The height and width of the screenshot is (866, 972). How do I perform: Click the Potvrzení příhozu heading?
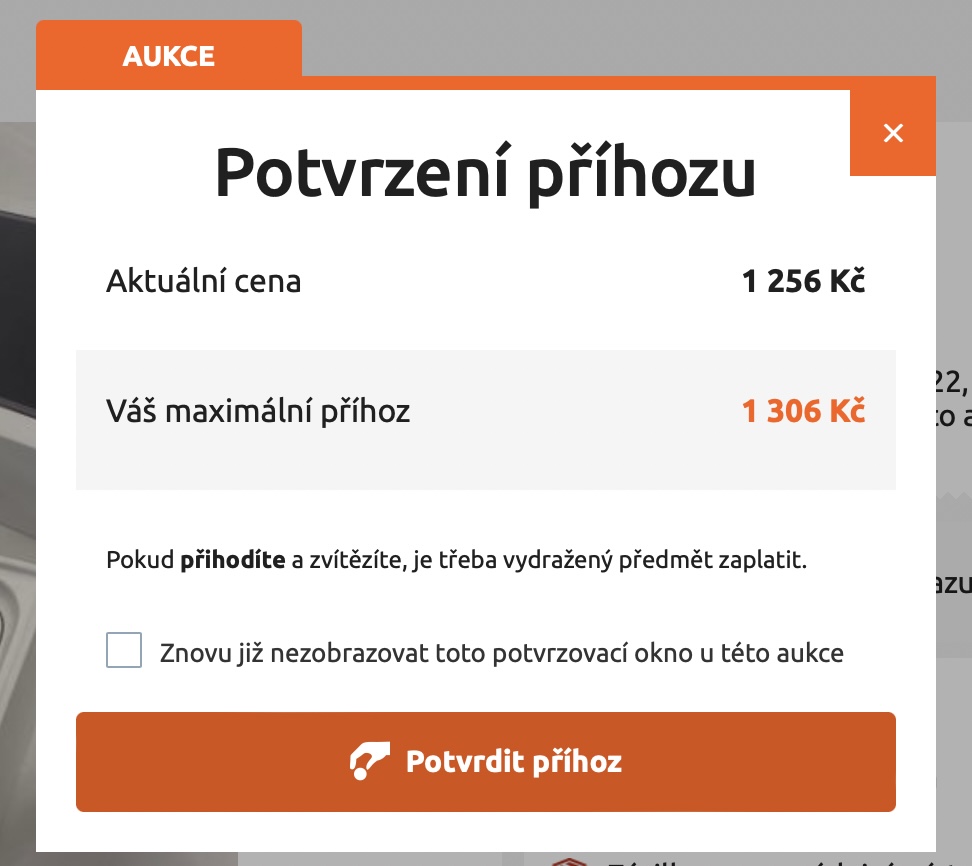tap(485, 172)
